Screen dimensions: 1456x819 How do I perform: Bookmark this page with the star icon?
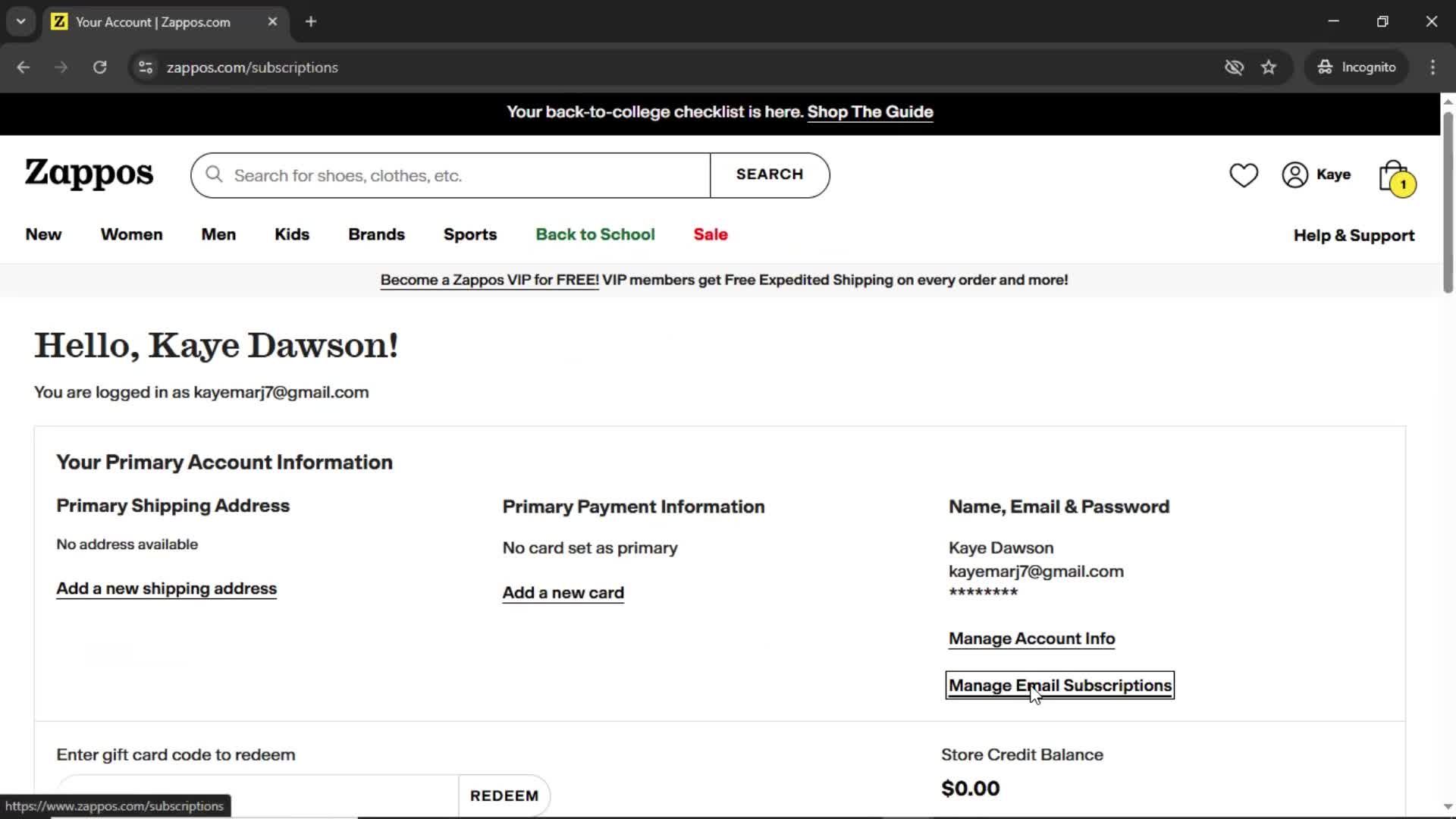coord(1269,67)
